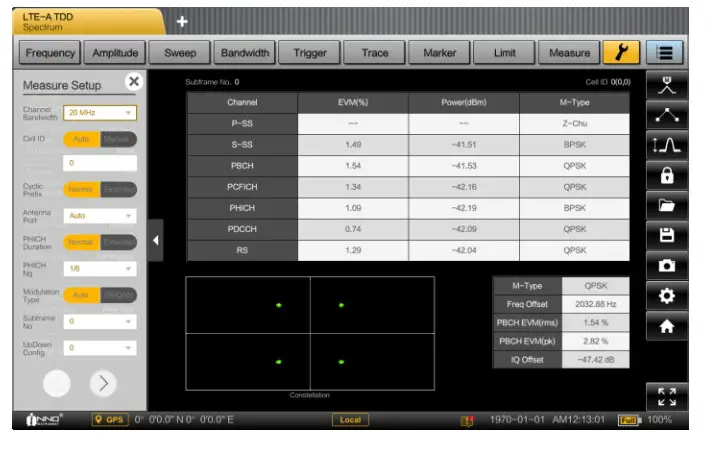Click the Power(dBm) column header
707x451 pixels.
(x=464, y=103)
